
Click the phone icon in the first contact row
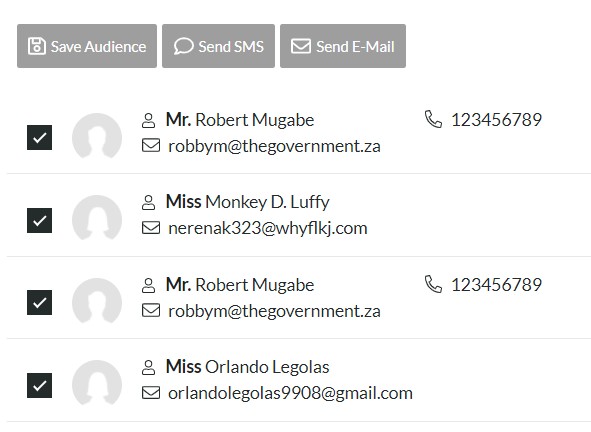click(x=433, y=119)
